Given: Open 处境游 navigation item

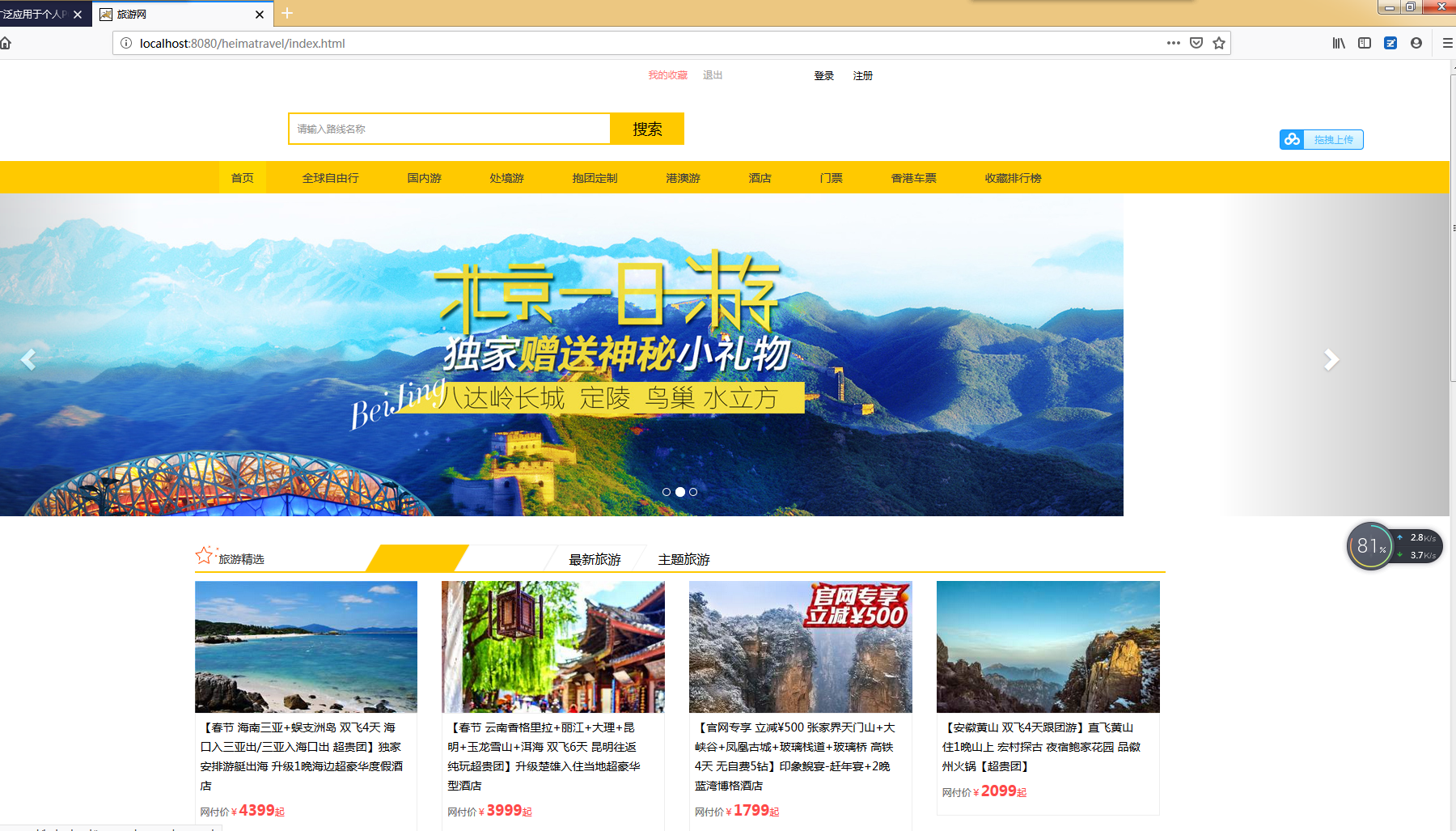Looking at the screenshot, I should coord(507,178).
